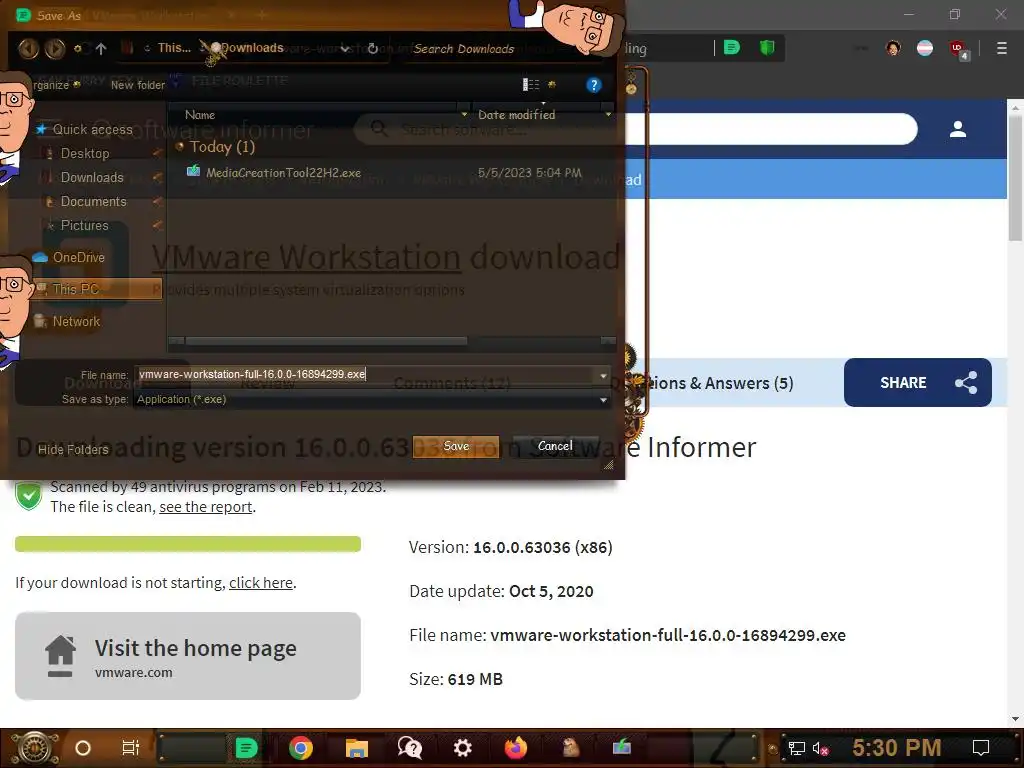
Task: Open the Organize menu
Action: pyautogui.click(x=54, y=85)
